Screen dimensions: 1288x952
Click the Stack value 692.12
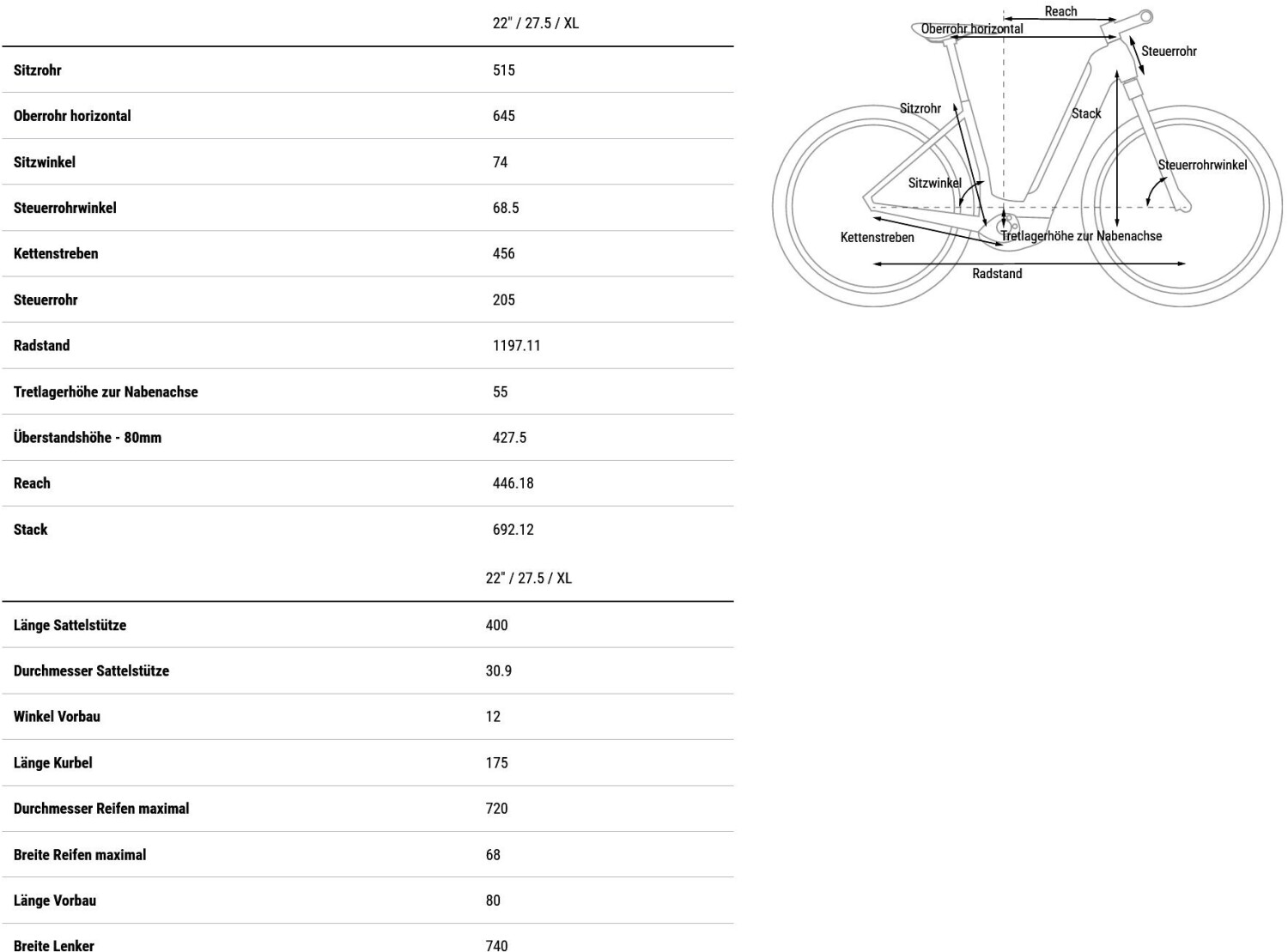coord(513,530)
